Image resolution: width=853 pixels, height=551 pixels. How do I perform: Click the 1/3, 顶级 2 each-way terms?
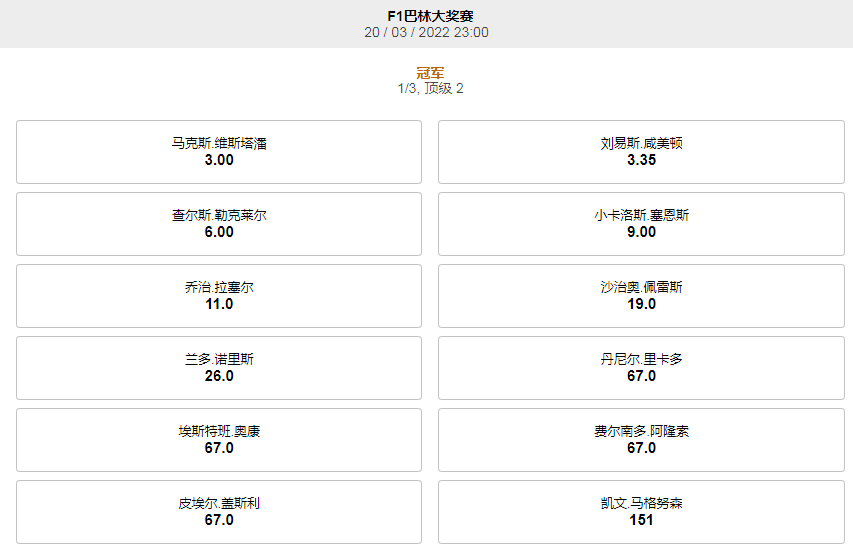coord(430,88)
